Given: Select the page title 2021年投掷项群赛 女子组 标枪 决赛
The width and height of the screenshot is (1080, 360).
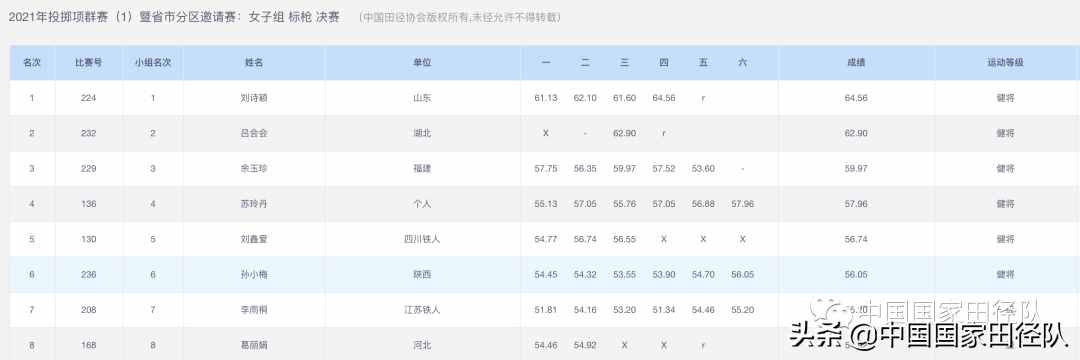Looking at the screenshot, I should (x=174, y=18).
